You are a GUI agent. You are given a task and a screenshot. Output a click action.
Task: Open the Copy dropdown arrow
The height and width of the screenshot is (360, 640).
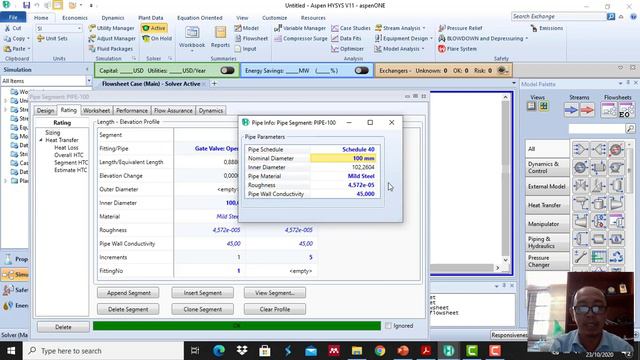click(28, 38)
